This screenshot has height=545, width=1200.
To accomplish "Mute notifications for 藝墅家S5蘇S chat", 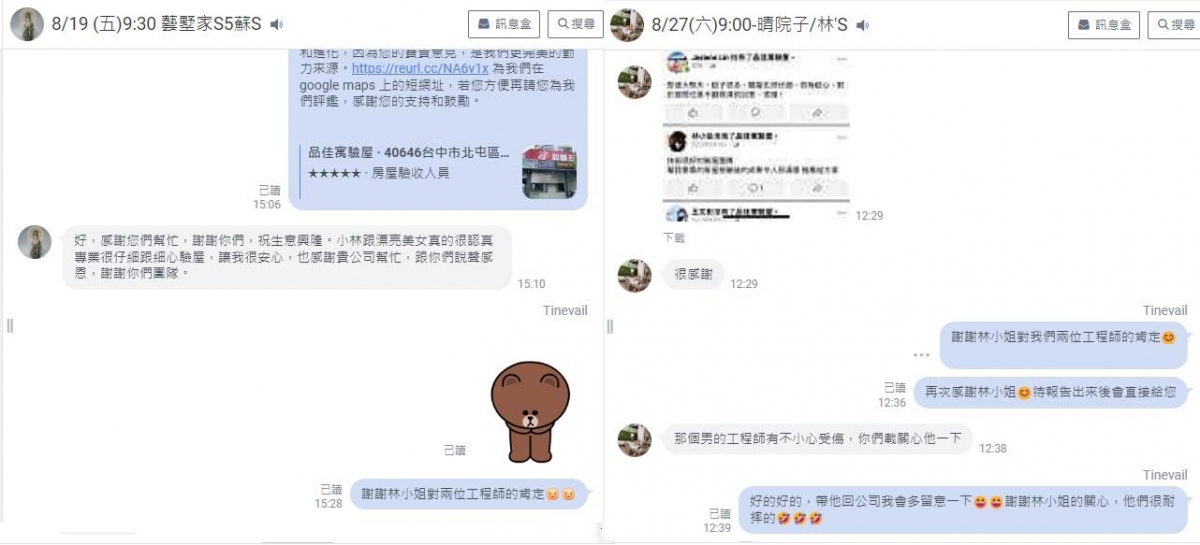I will click(x=276, y=24).
